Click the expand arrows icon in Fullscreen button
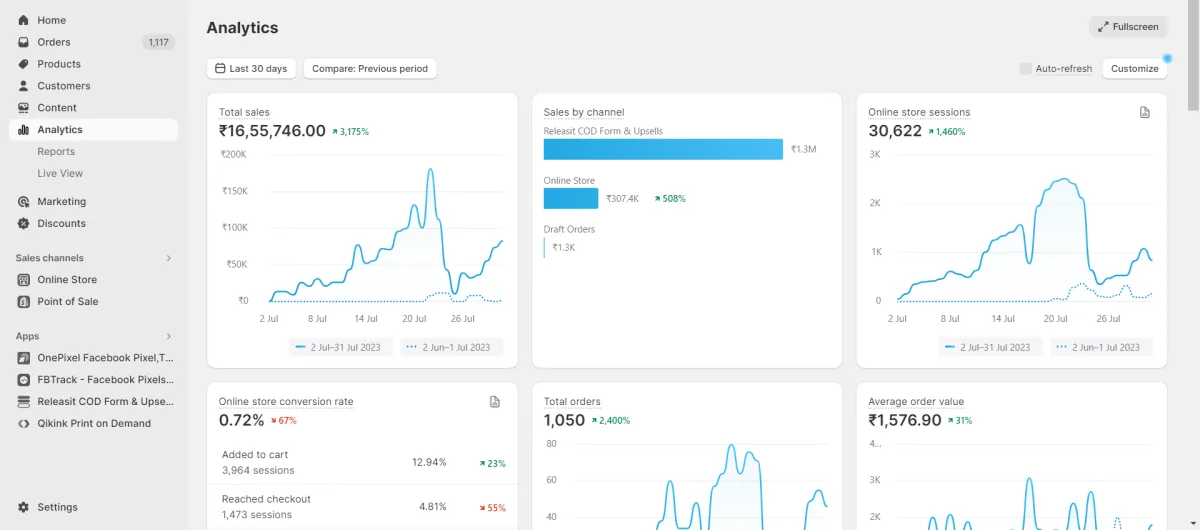The width and height of the screenshot is (1200, 530). click(1103, 27)
